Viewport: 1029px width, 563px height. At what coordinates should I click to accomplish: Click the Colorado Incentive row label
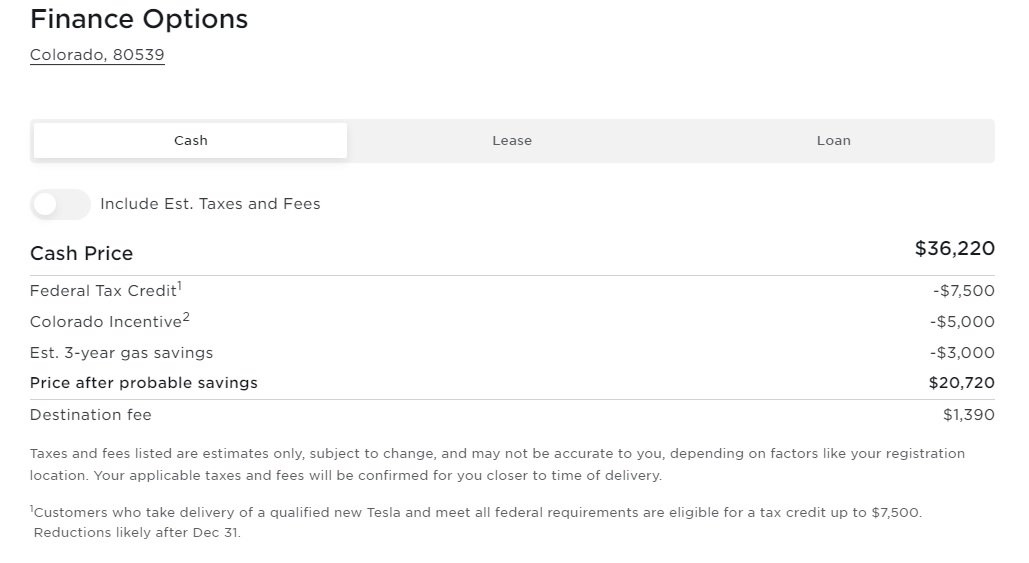point(105,322)
